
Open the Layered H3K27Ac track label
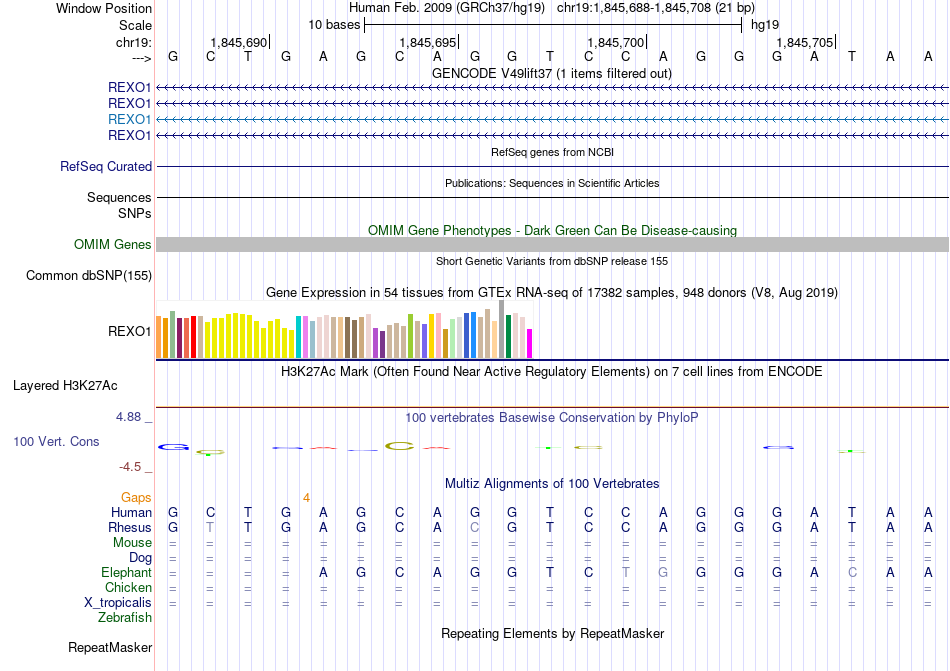pos(65,385)
